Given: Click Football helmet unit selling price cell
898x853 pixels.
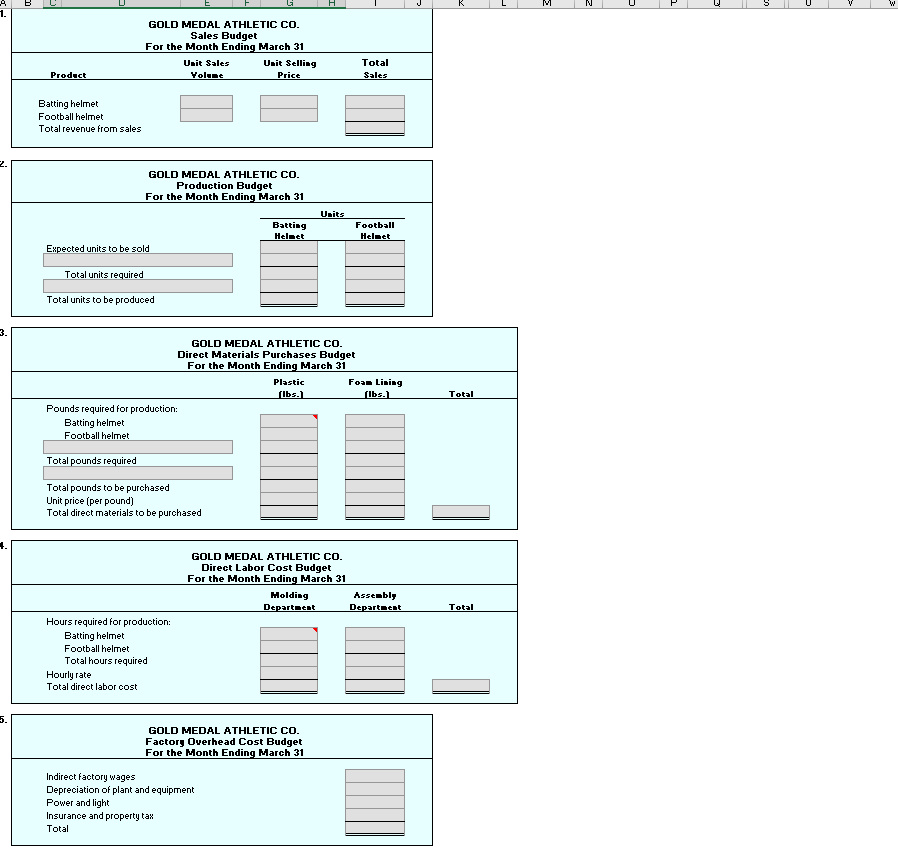Looking at the screenshot, I should 289,115.
